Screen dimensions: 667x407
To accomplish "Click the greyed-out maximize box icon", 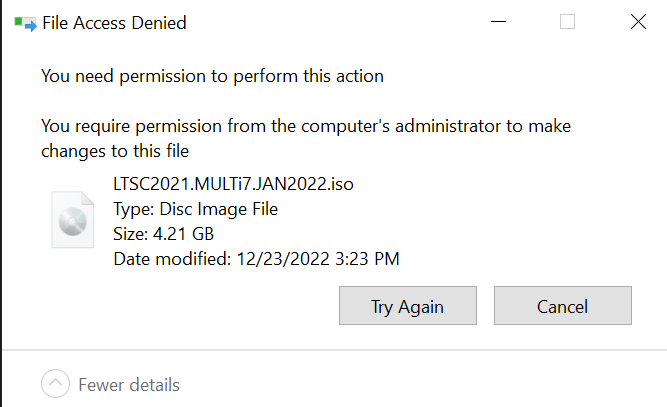I will [x=567, y=22].
